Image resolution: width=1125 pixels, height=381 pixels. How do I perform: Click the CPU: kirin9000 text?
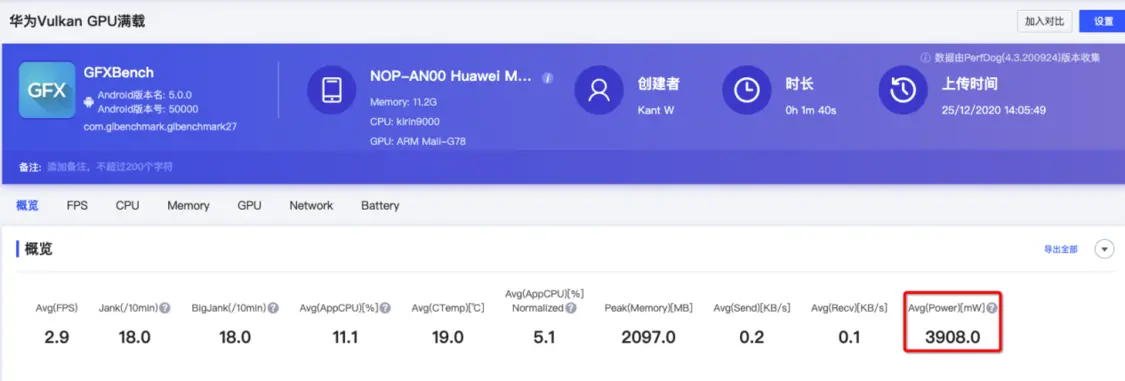pyautogui.click(x=405, y=121)
